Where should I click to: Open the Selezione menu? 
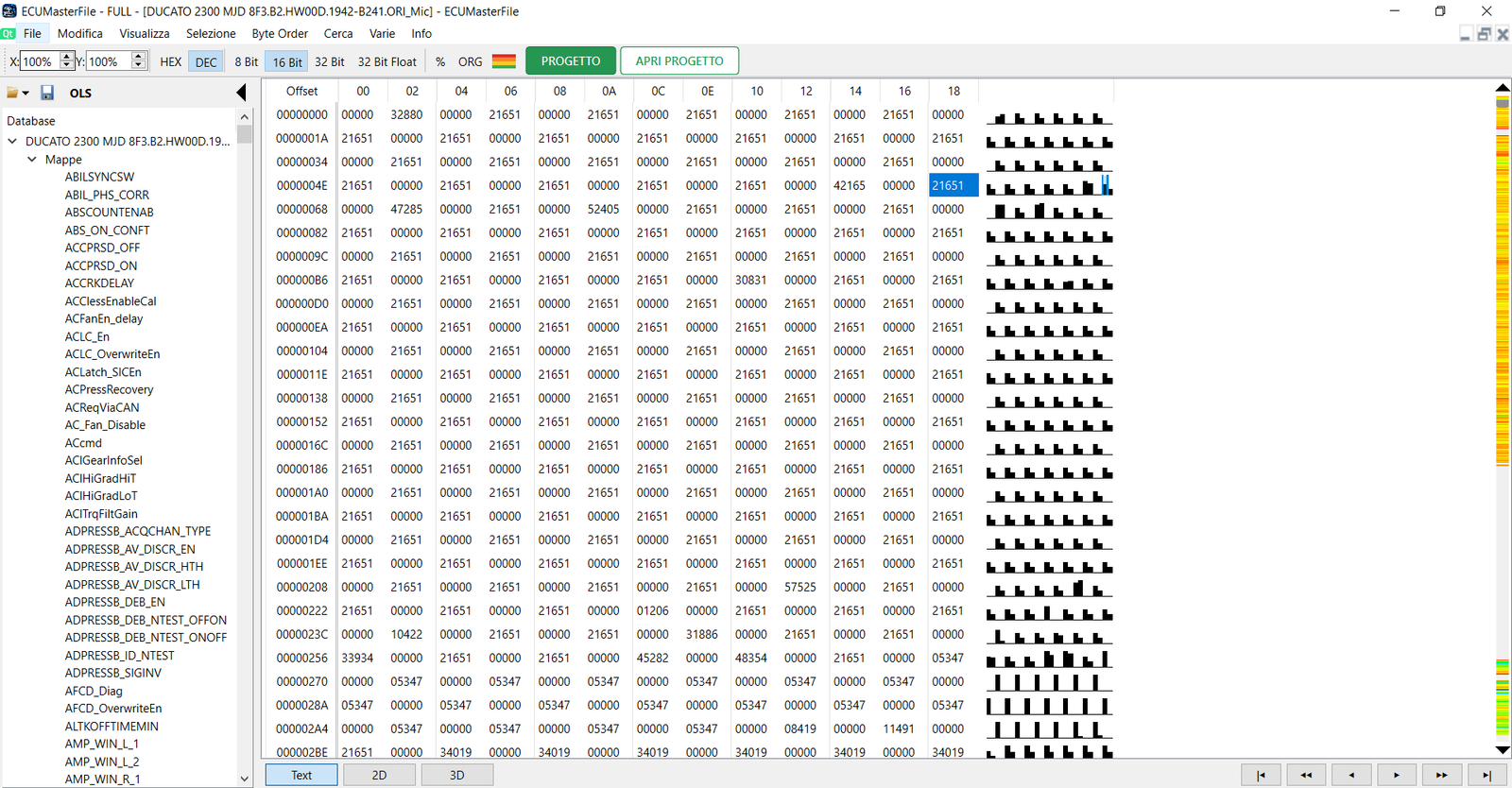pyautogui.click(x=211, y=34)
